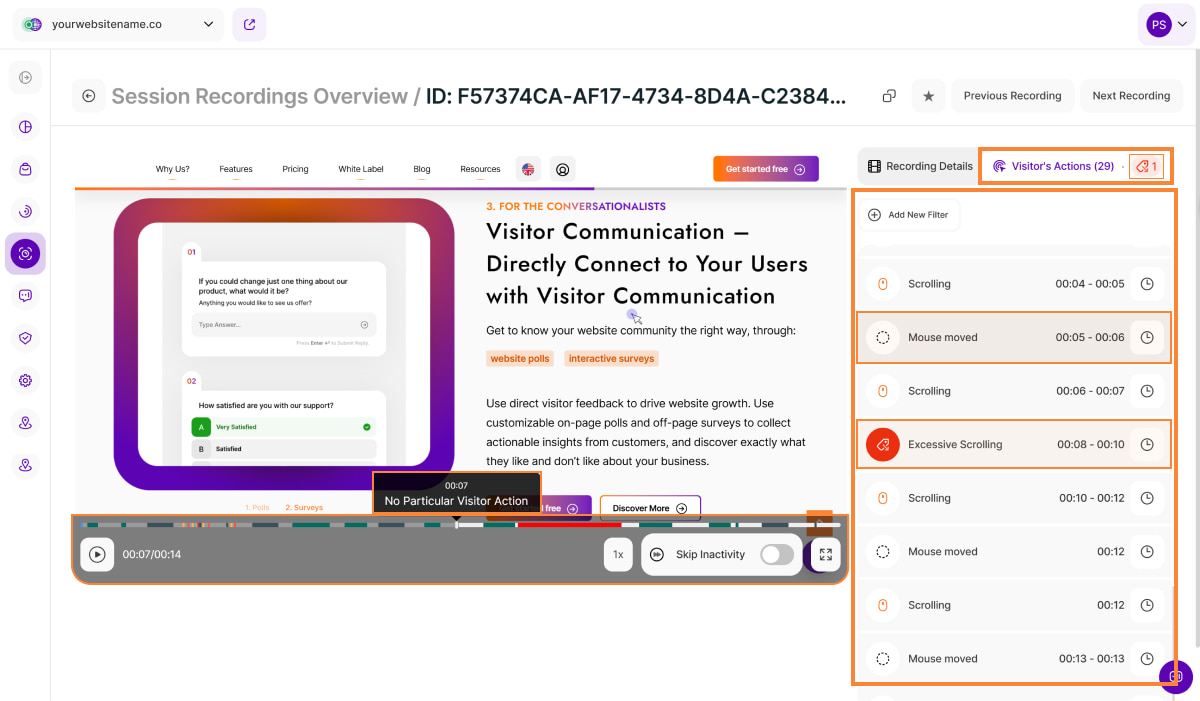Screen dimensions: 1200x701
Task: Click the interactive surveys tag
Action: (611, 358)
